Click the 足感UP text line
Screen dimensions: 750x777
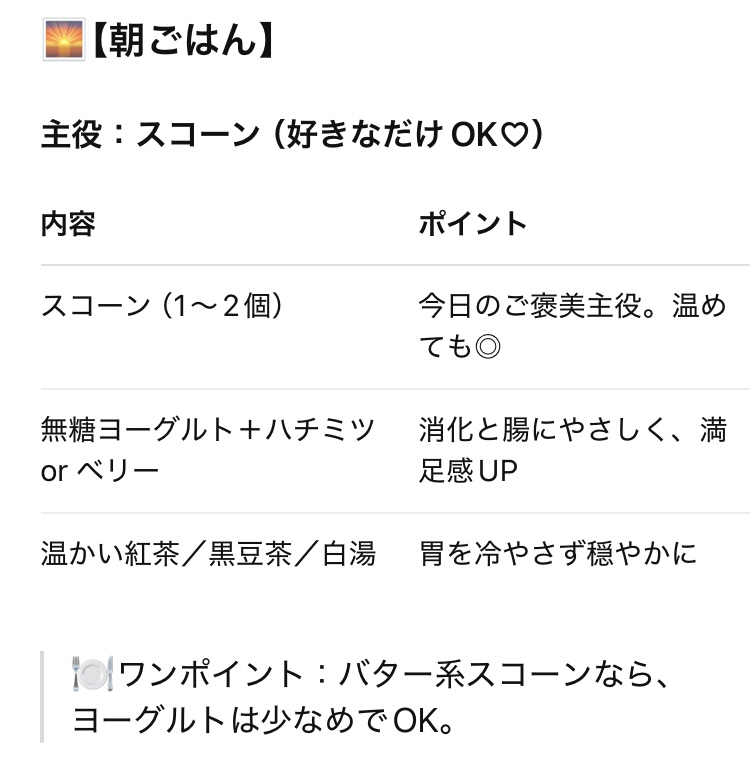468,471
